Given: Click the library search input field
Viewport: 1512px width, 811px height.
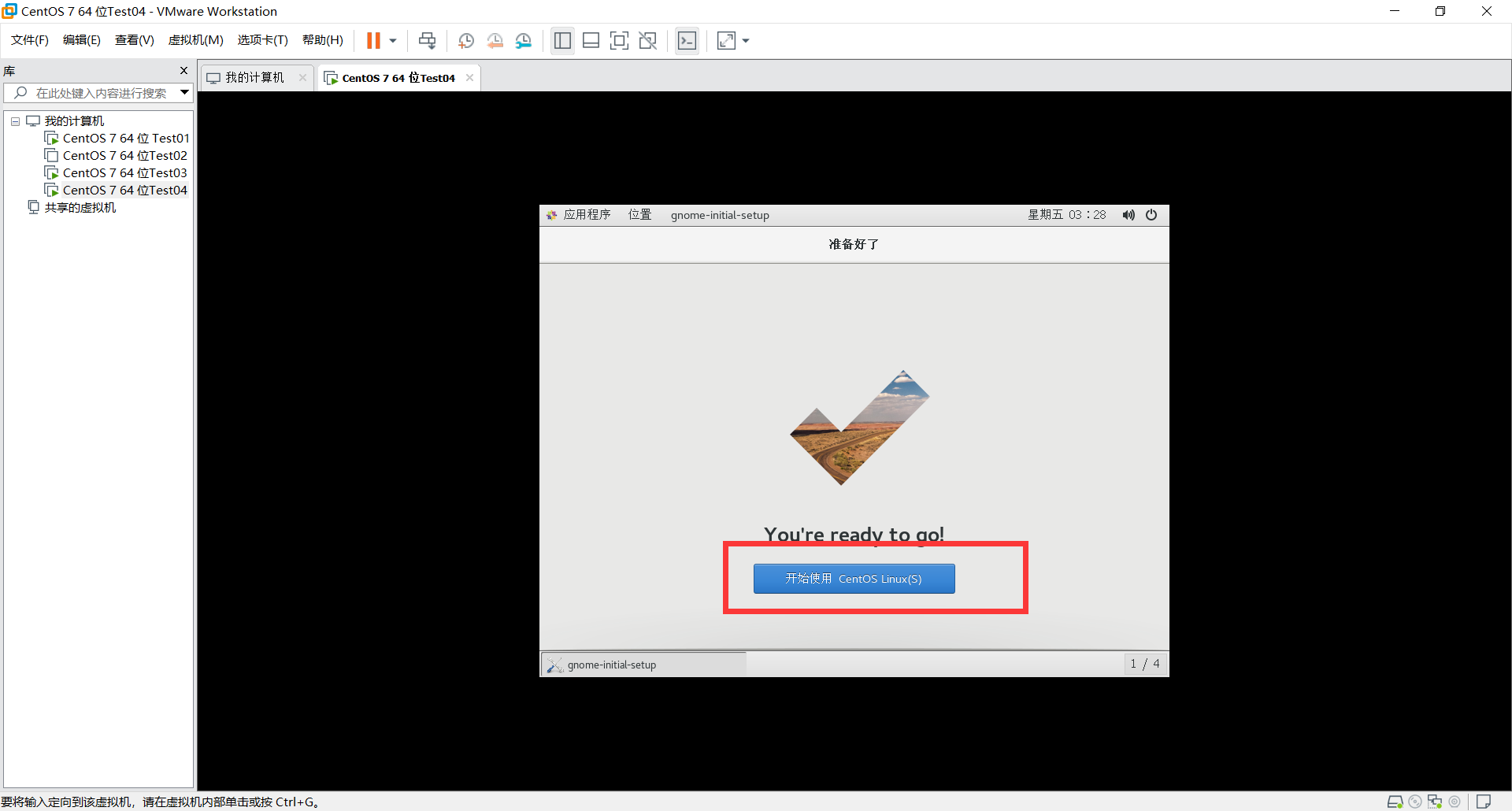Looking at the screenshot, I should (x=99, y=93).
